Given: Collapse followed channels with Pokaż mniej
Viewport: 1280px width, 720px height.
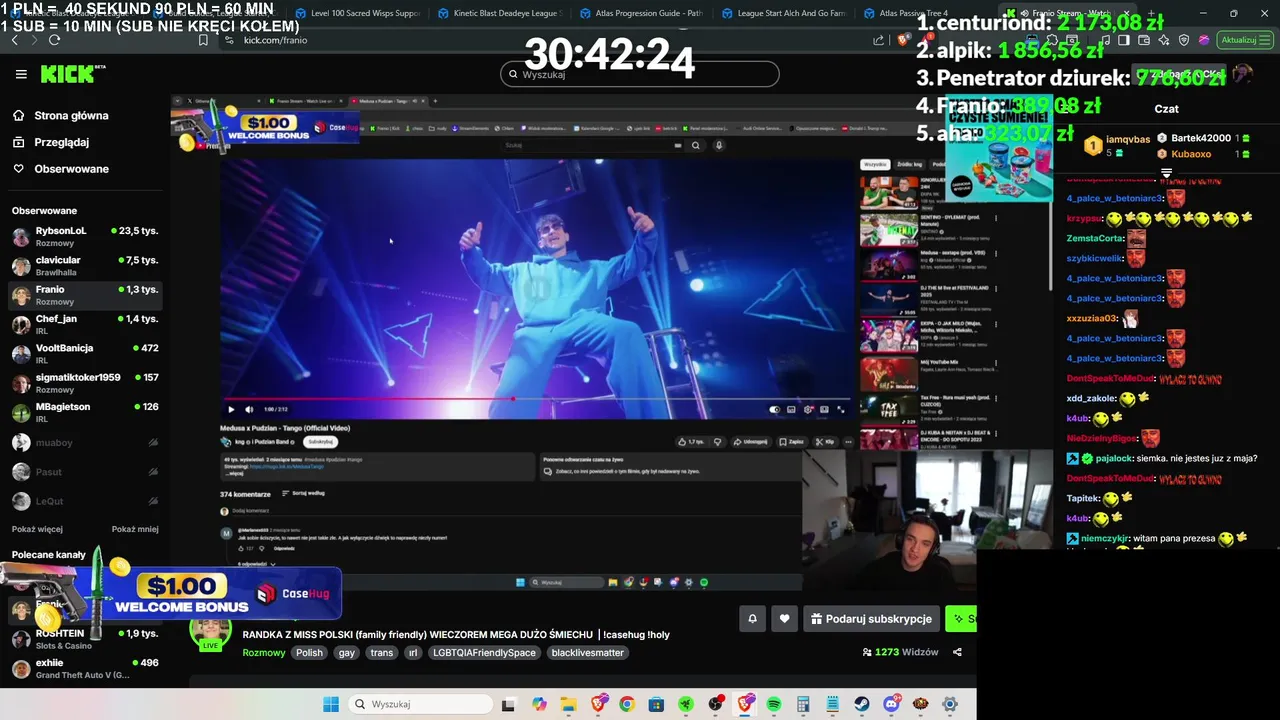Looking at the screenshot, I should (135, 529).
